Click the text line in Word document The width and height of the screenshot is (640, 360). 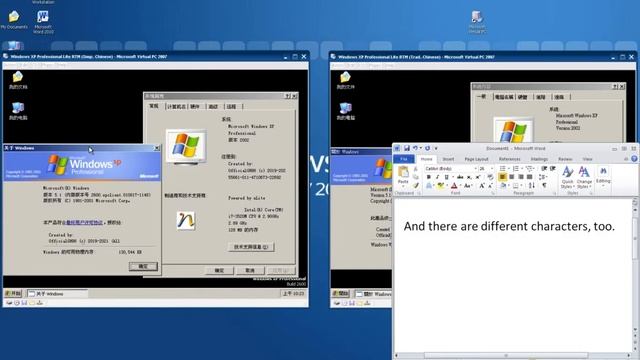click(509, 226)
